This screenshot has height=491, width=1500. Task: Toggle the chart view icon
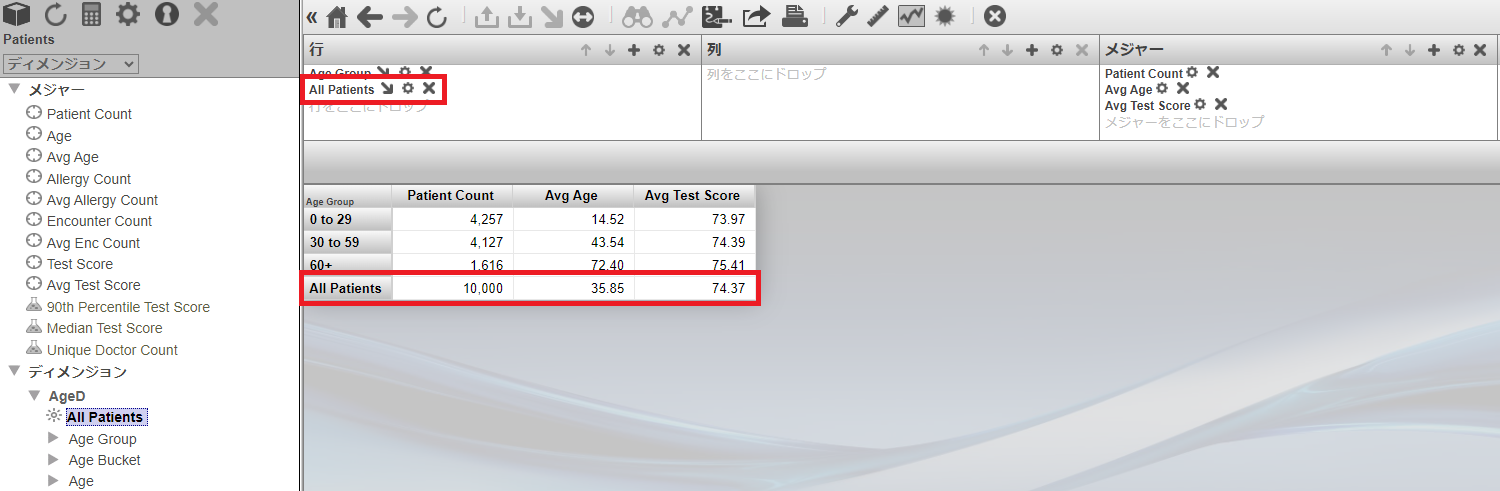(911, 17)
